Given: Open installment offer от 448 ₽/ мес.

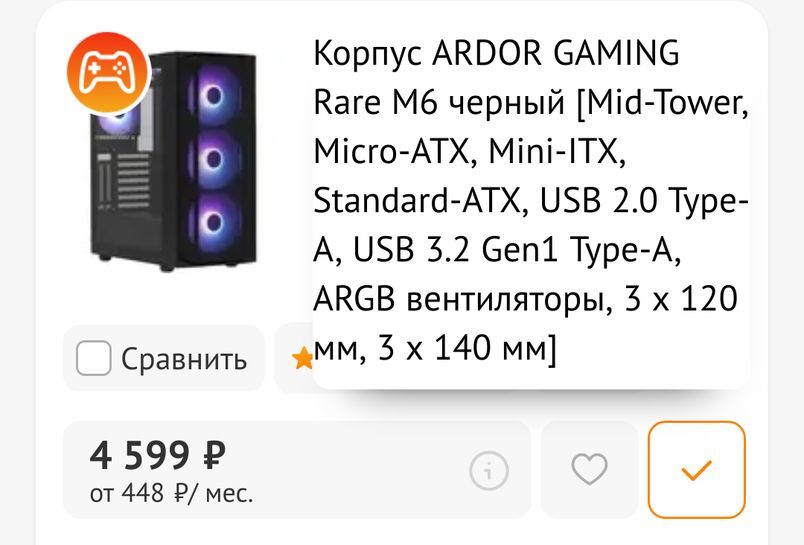Looking at the screenshot, I should 172,493.
